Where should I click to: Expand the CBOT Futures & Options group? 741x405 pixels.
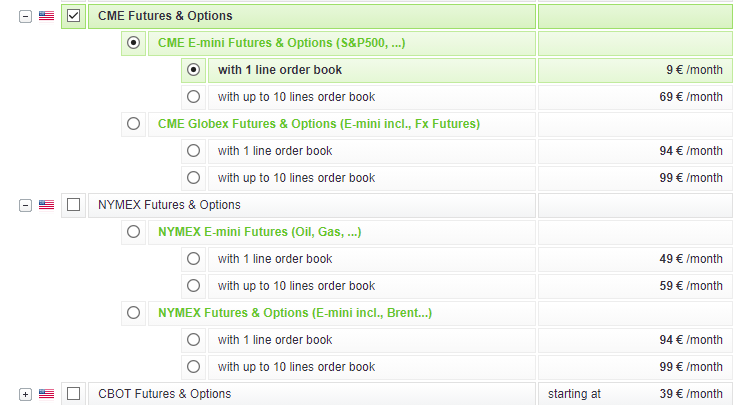pyautogui.click(x=25, y=394)
